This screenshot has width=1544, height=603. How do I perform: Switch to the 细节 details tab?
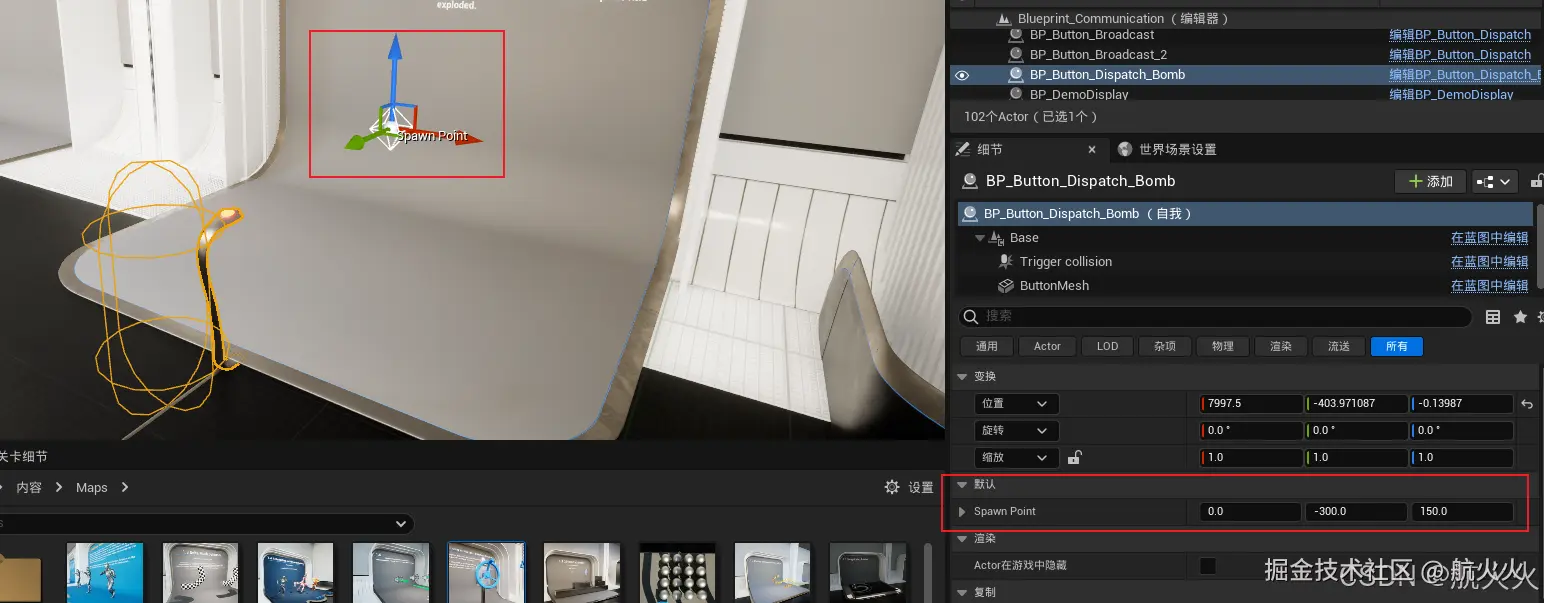[990, 149]
